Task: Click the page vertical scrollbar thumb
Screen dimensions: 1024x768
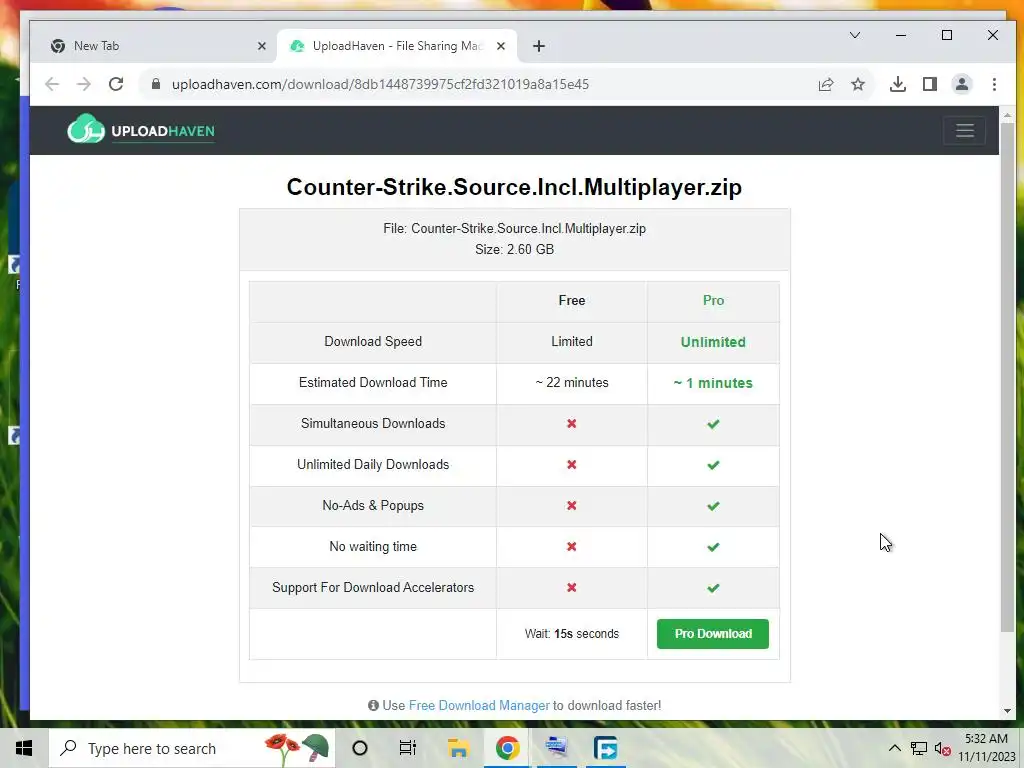Action: pyautogui.click(x=1007, y=376)
